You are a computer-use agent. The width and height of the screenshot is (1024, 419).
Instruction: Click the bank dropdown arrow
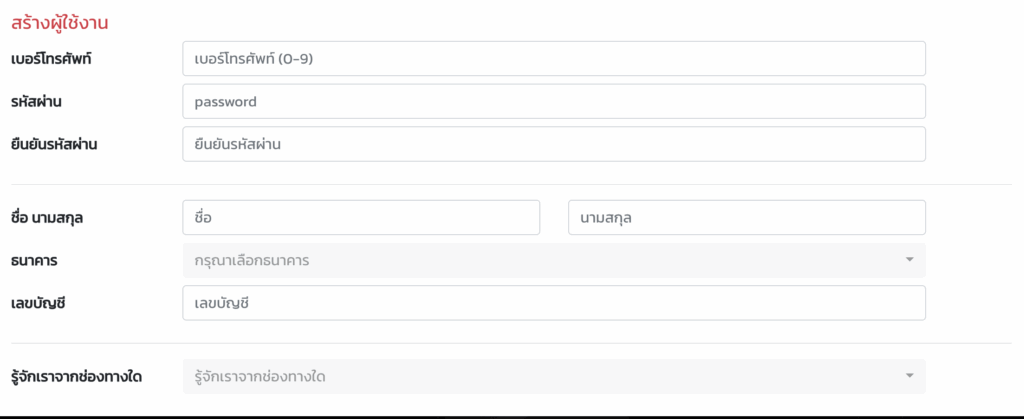tap(909, 260)
